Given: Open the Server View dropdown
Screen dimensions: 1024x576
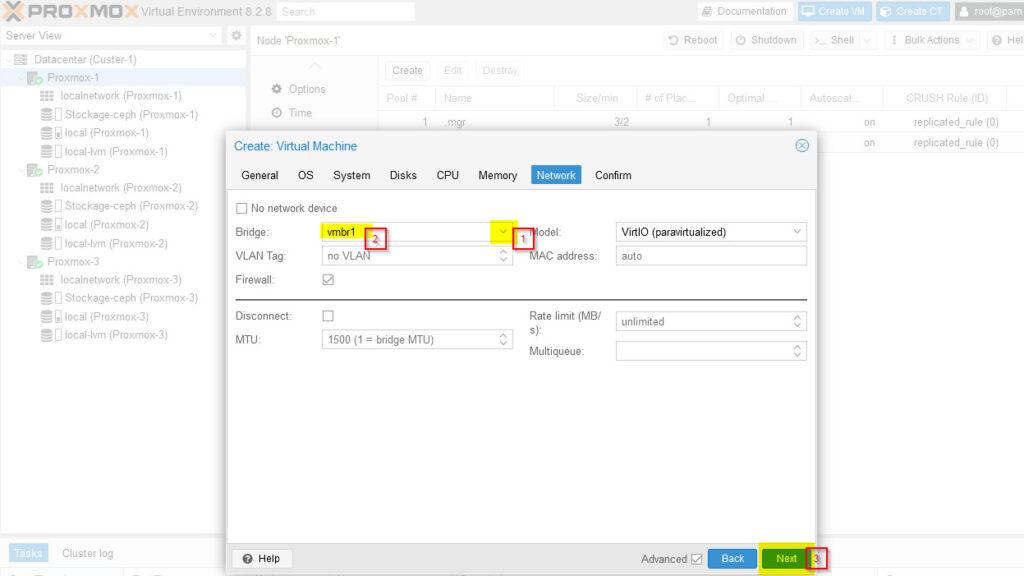Looking at the screenshot, I should coord(212,35).
